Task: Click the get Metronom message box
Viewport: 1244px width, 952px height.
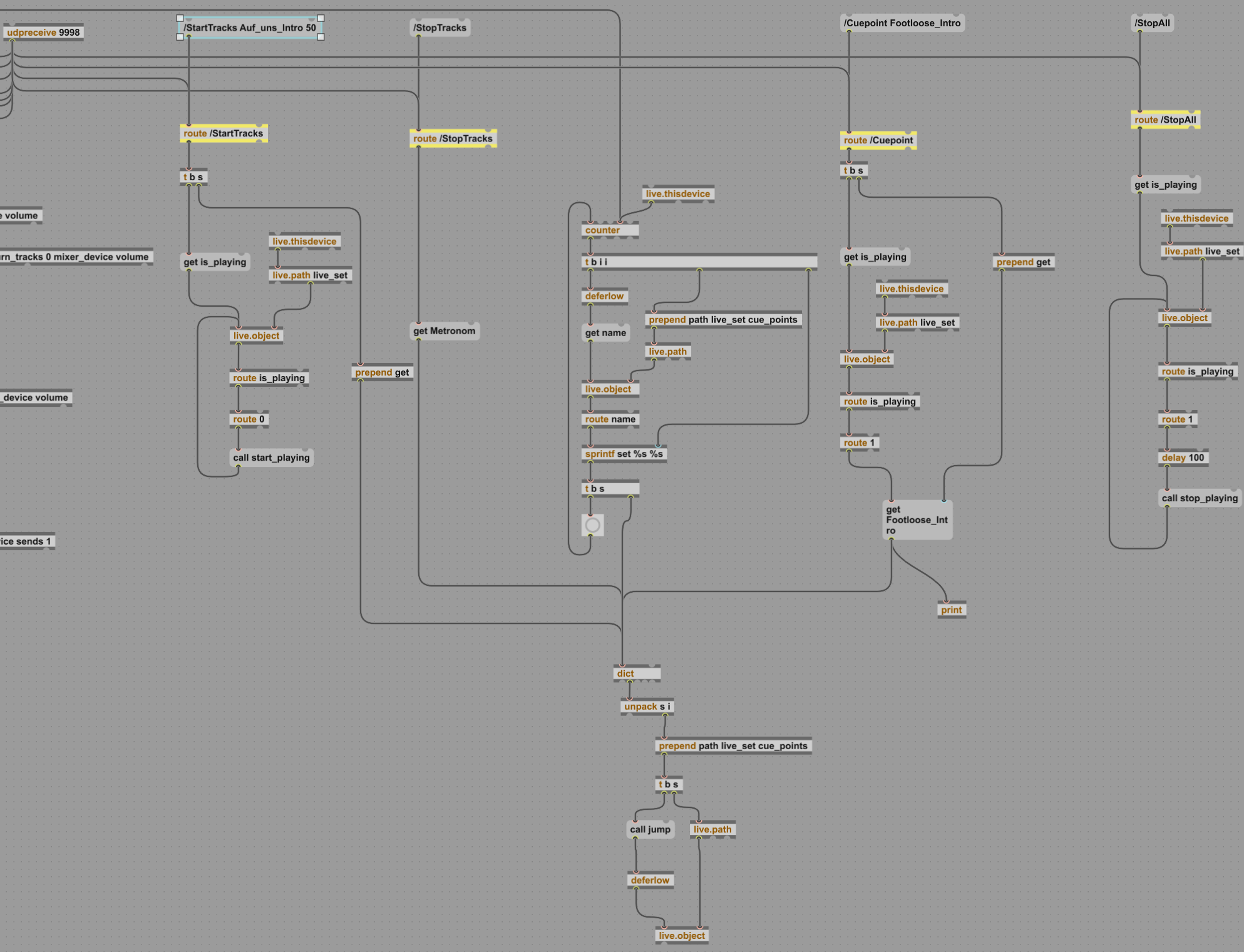Action: [444, 331]
